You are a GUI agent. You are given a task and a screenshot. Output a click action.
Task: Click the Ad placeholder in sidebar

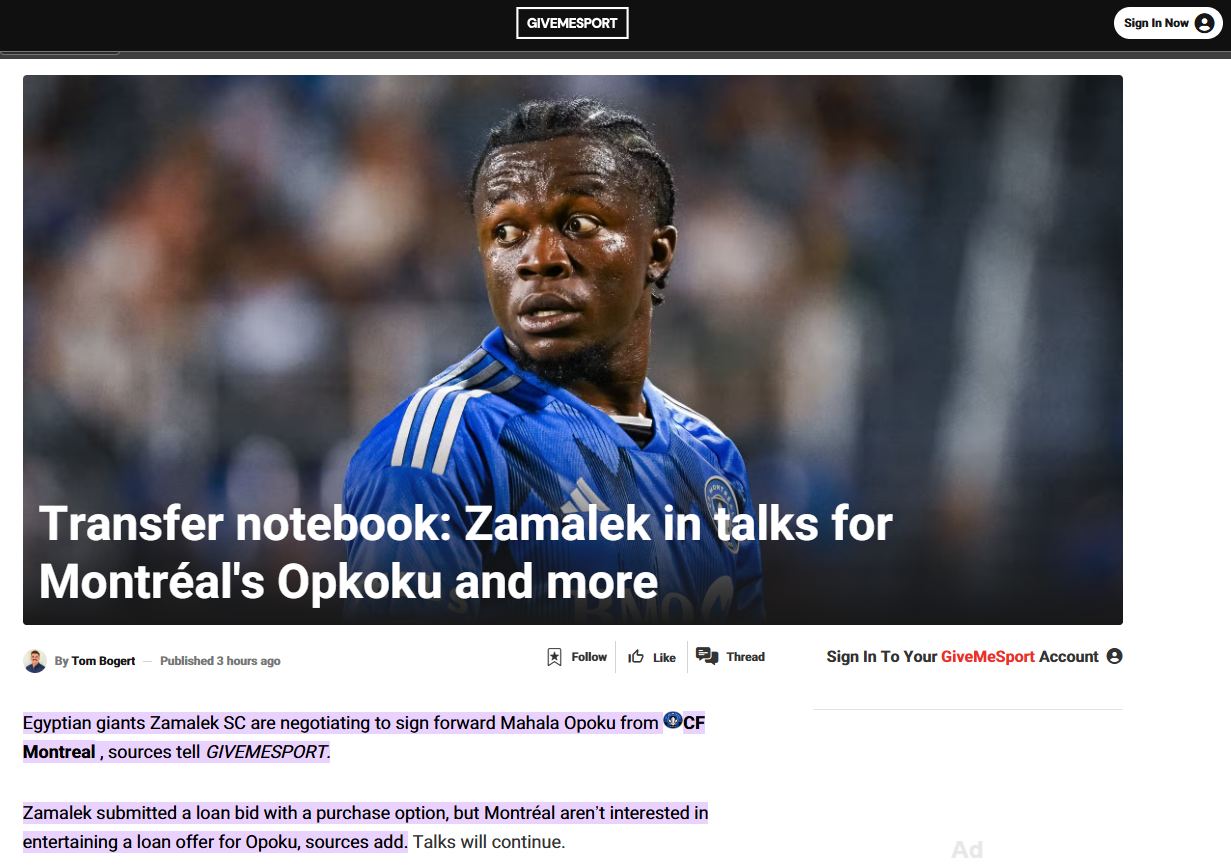[x=967, y=850]
